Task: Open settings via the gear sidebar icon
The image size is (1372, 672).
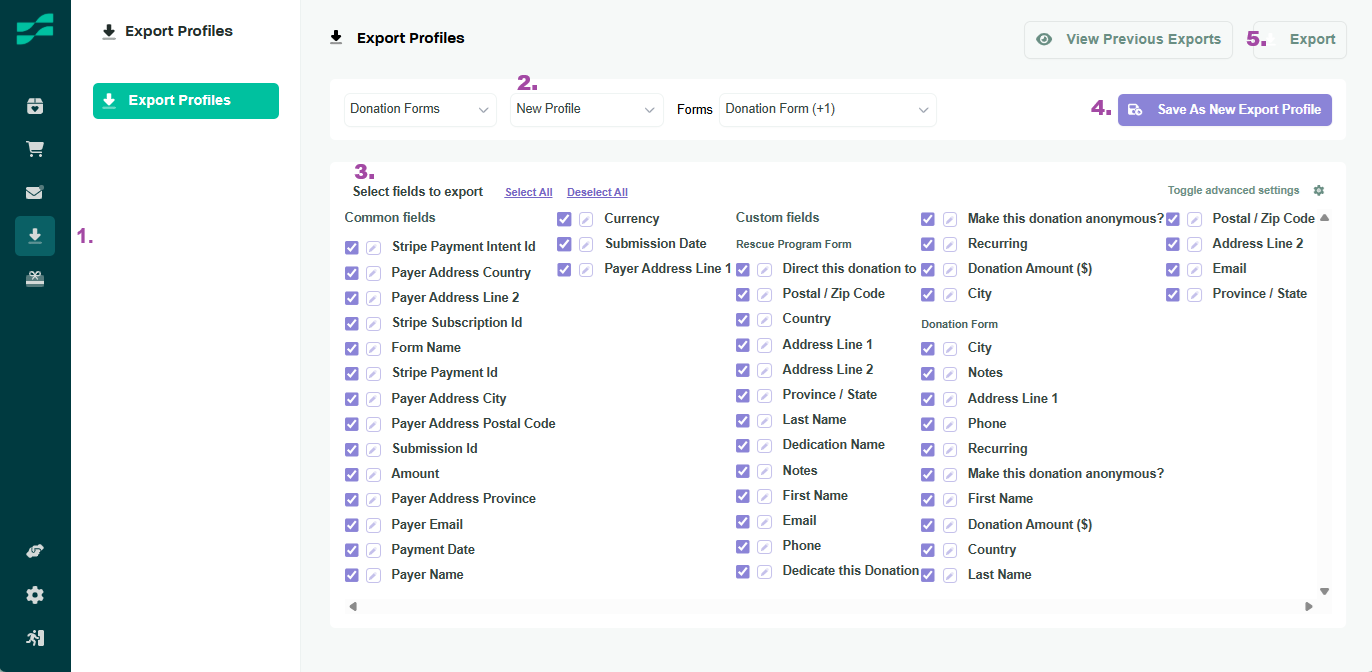Action: [x=35, y=595]
